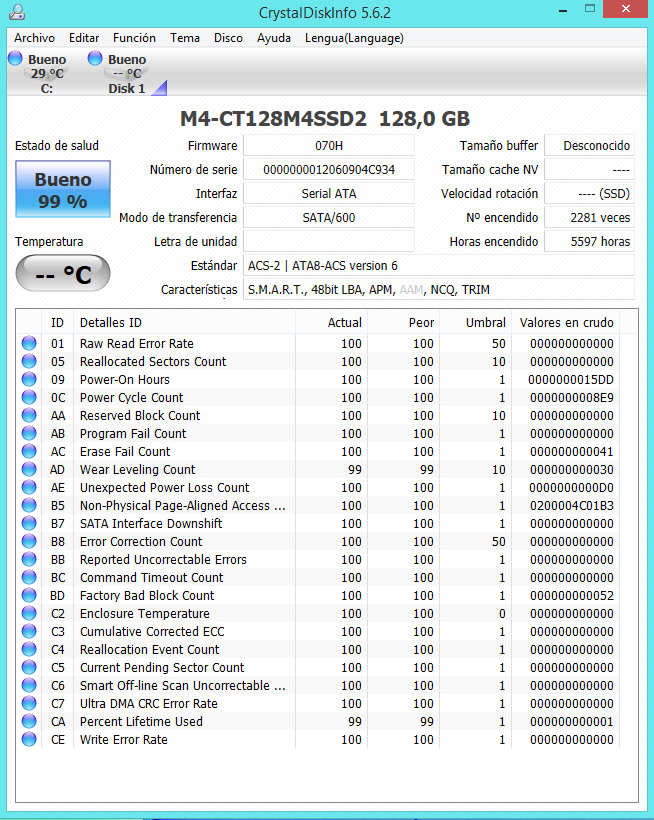Open the Disco menu
Screen dimensions: 654x820
pos(228,38)
